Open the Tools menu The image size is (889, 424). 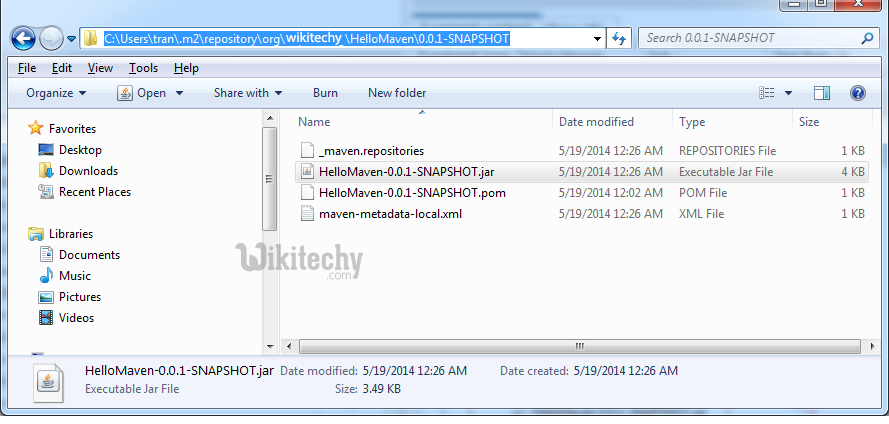tap(143, 68)
